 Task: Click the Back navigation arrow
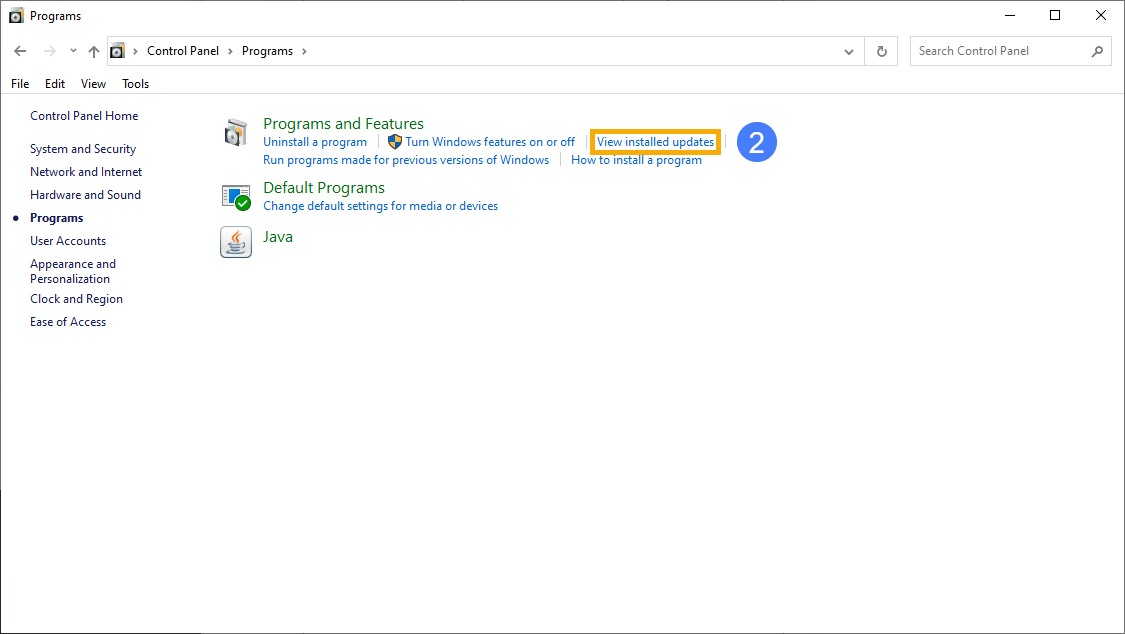coord(20,51)
